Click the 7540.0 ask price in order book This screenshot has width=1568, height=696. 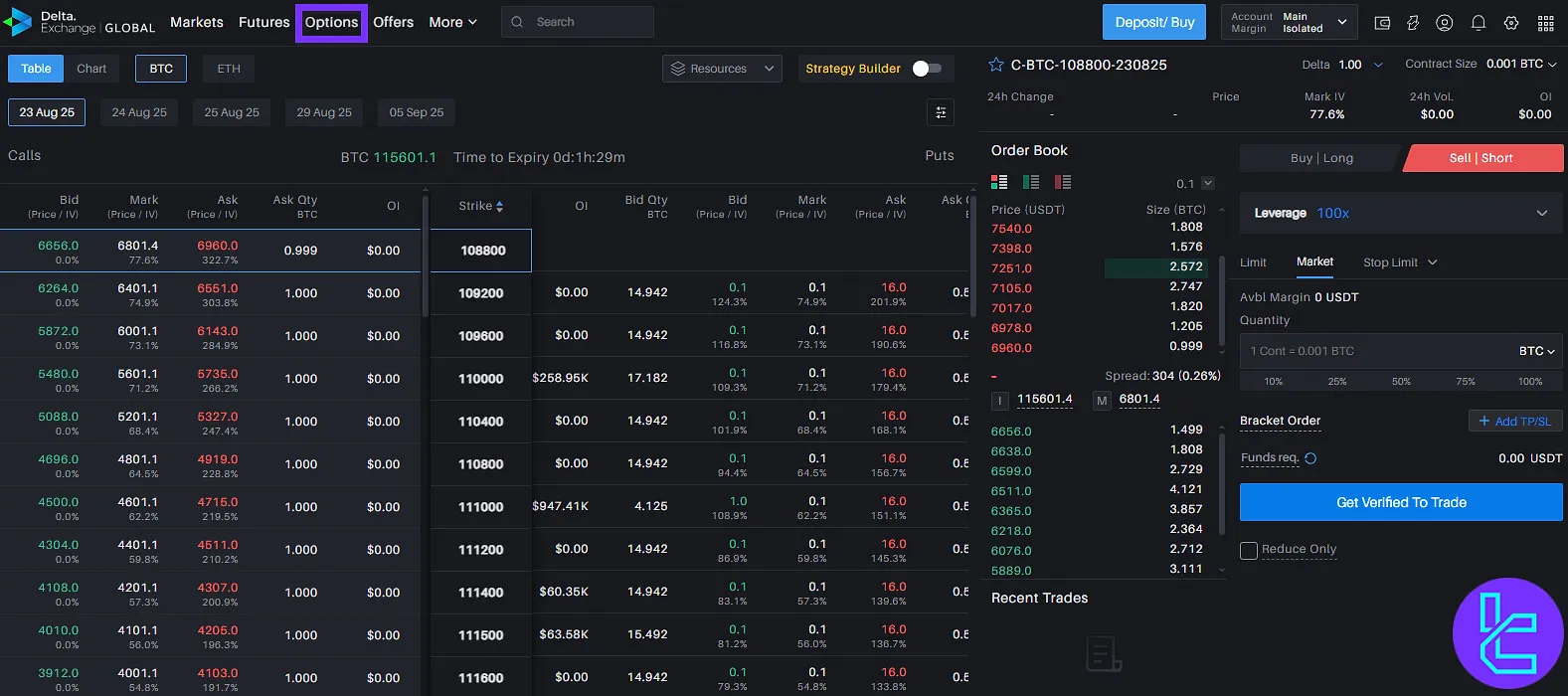[1011, 229]
